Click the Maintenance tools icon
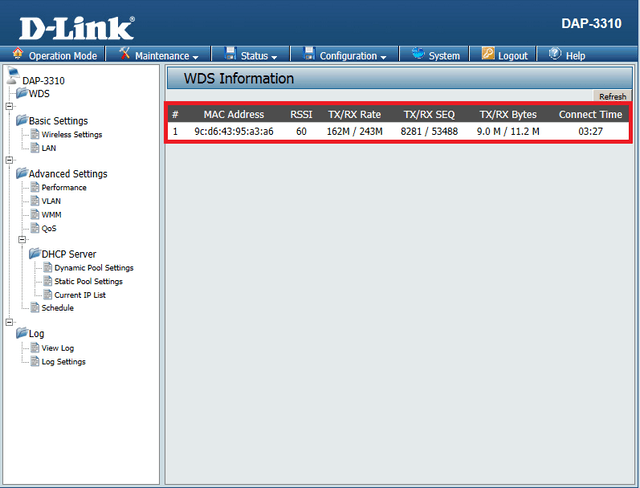 (x=124, y=53)
